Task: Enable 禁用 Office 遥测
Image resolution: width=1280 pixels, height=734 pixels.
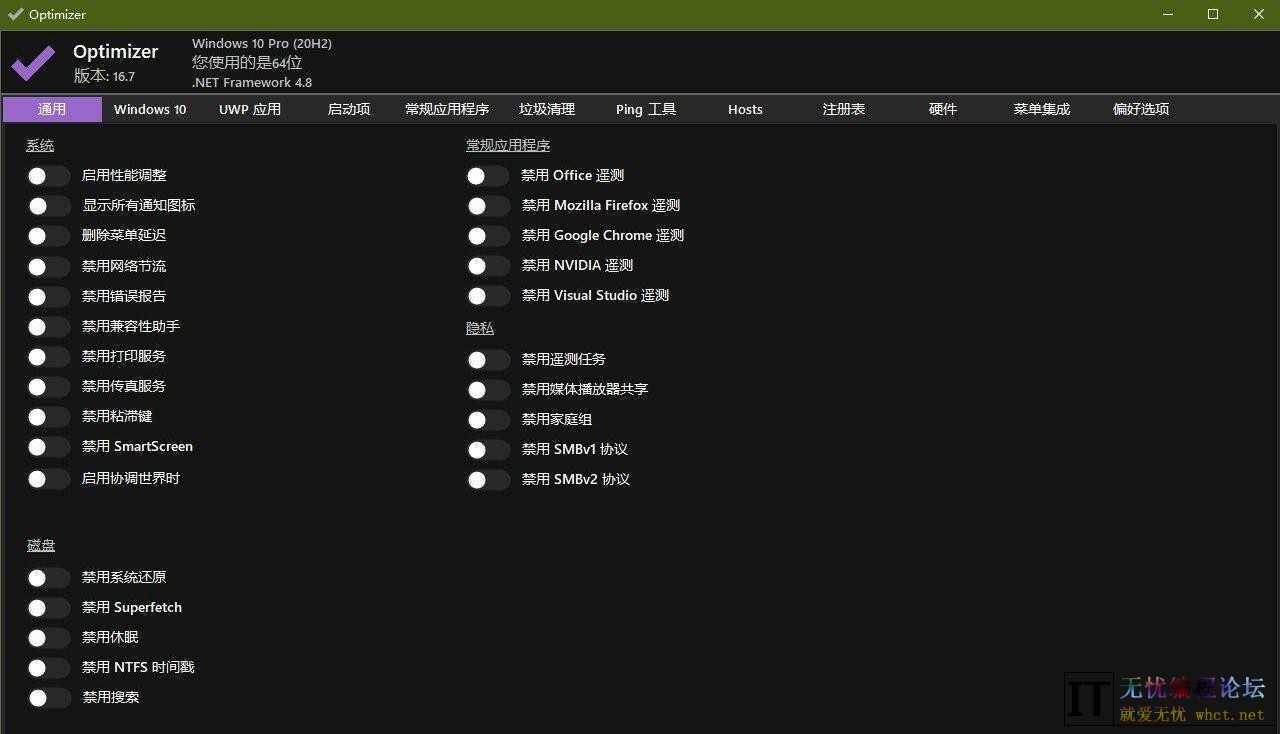Action: (x=487, y=175)
